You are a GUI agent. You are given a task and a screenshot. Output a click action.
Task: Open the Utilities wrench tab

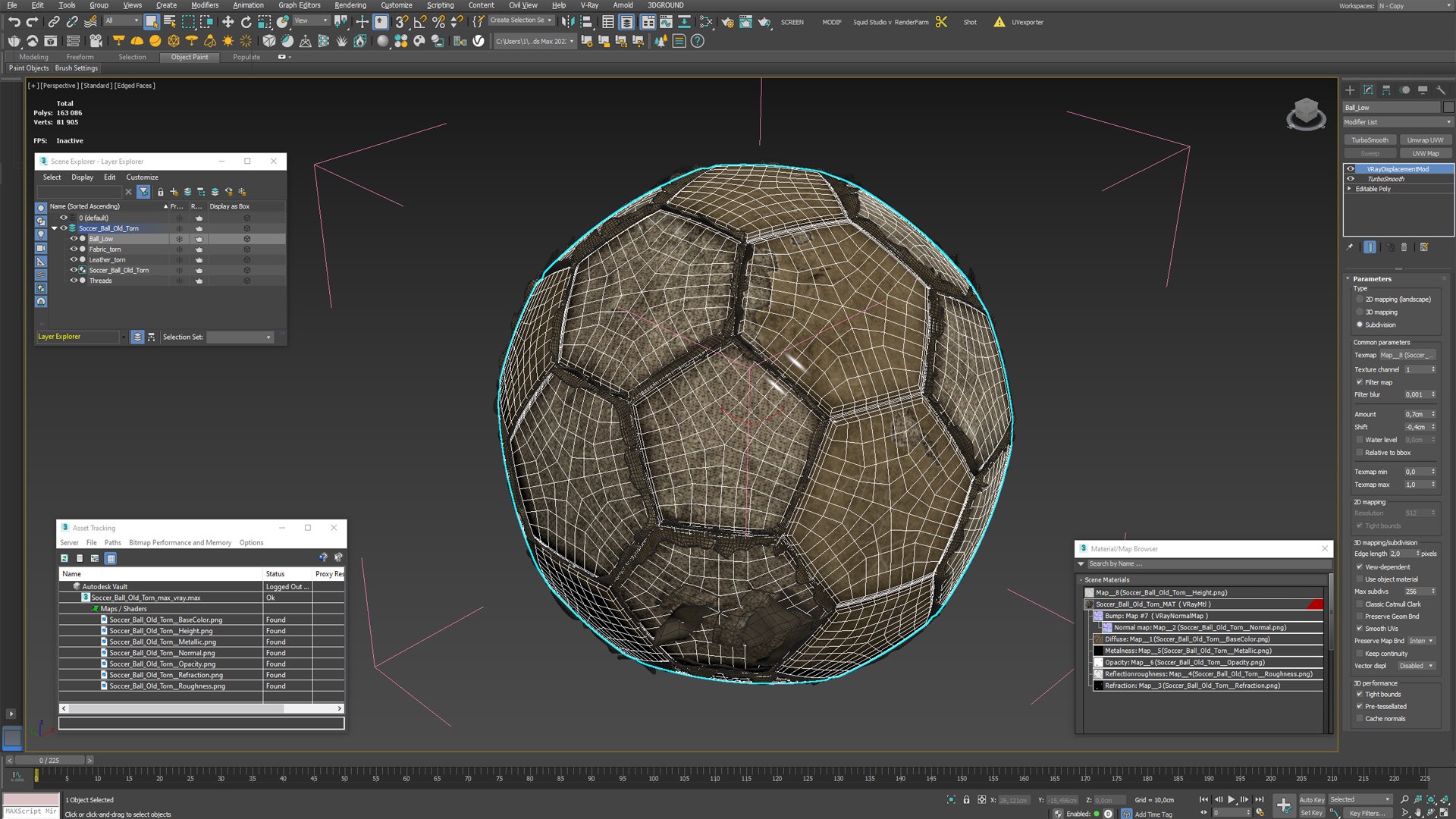pos(1441,89)
